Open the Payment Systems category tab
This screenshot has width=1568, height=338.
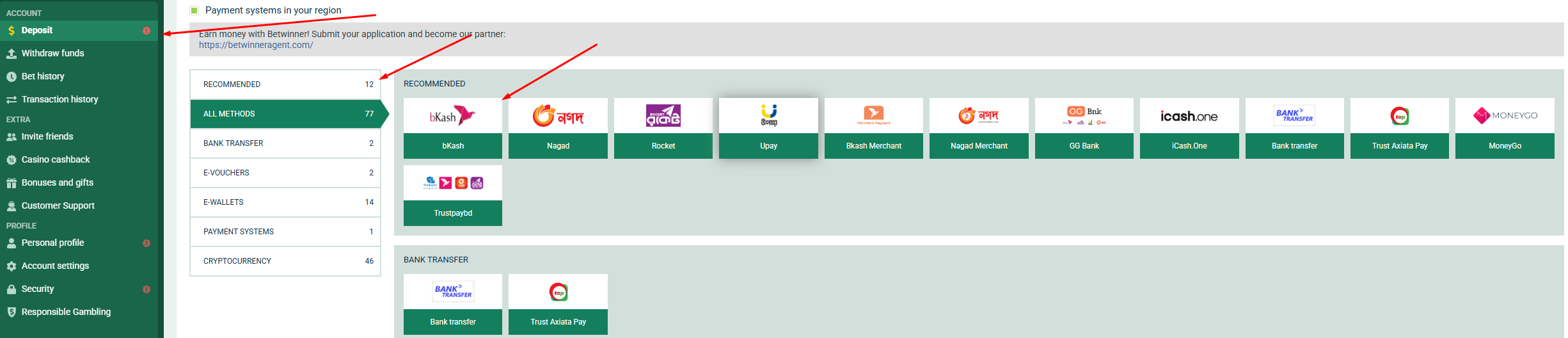pyautogui.click(x=285, y=232)
